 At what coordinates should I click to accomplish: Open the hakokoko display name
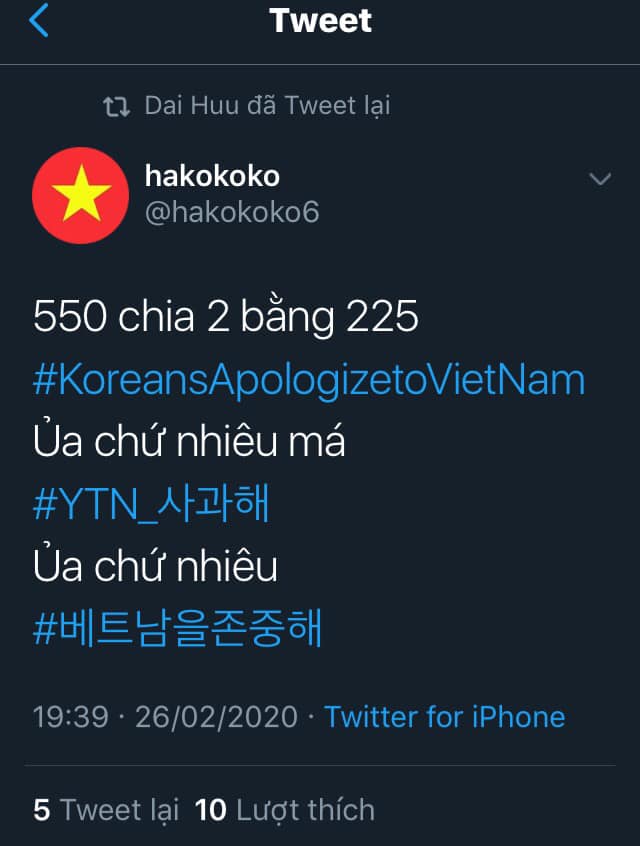(212, 176)
